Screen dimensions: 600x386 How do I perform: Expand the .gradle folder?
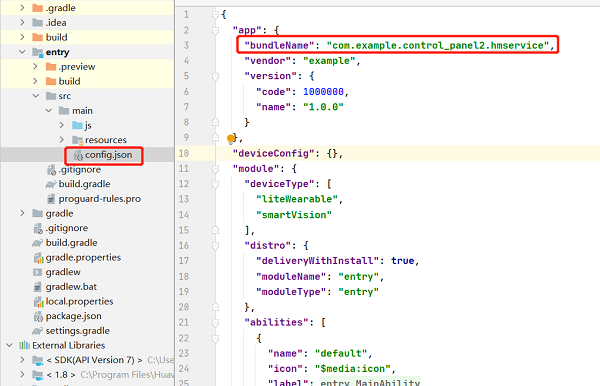tap(22, 8)
